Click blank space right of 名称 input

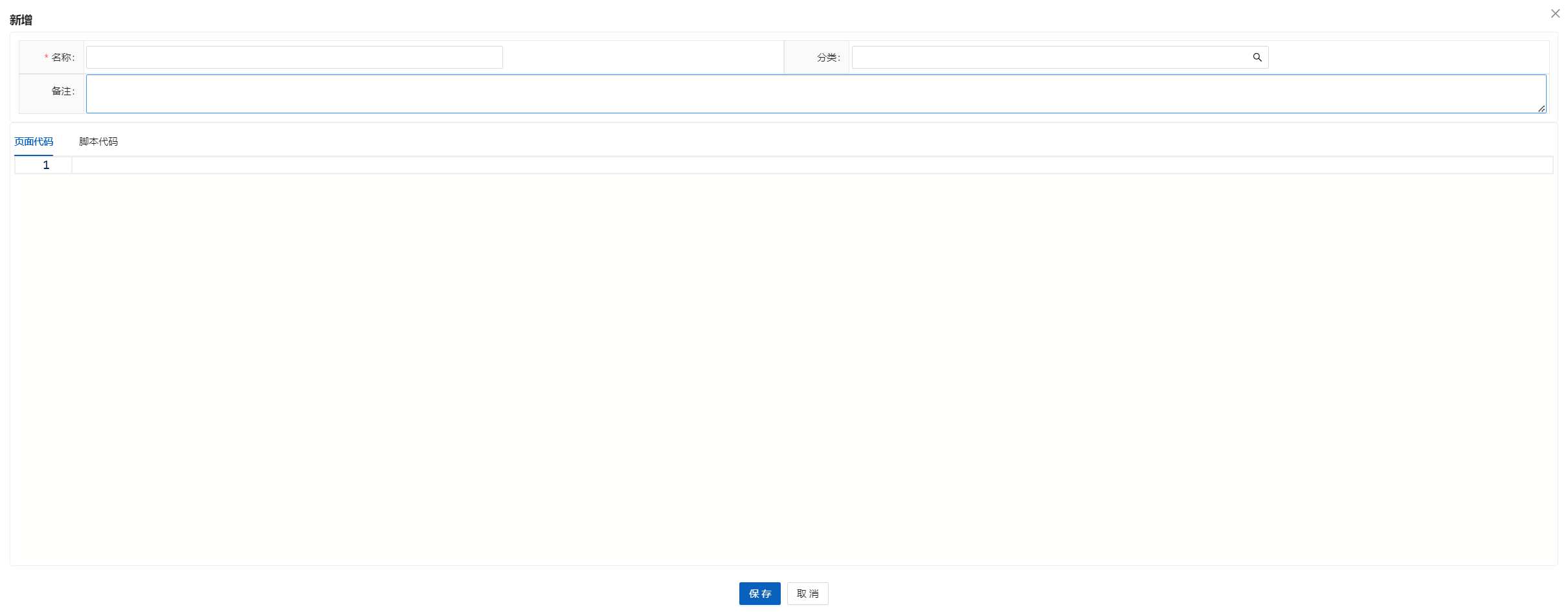641,58
